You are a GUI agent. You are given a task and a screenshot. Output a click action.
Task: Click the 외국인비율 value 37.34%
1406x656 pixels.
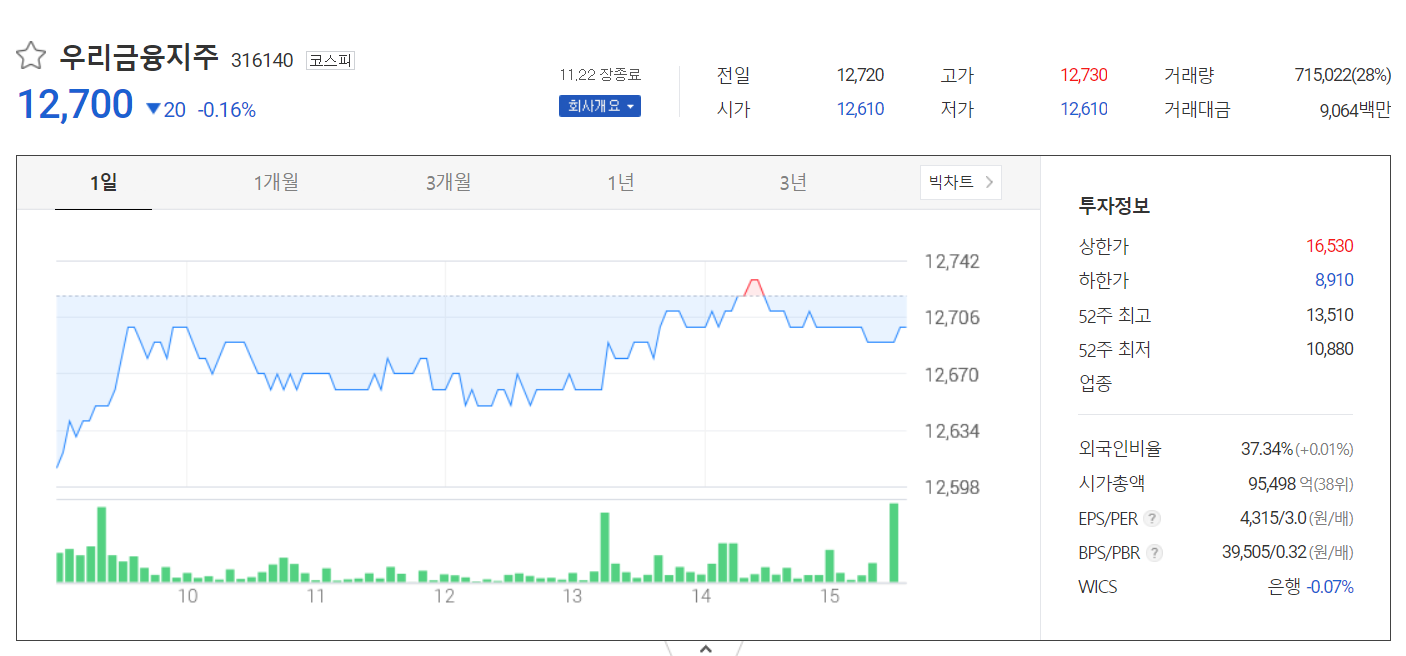(x=1267, y=449)
